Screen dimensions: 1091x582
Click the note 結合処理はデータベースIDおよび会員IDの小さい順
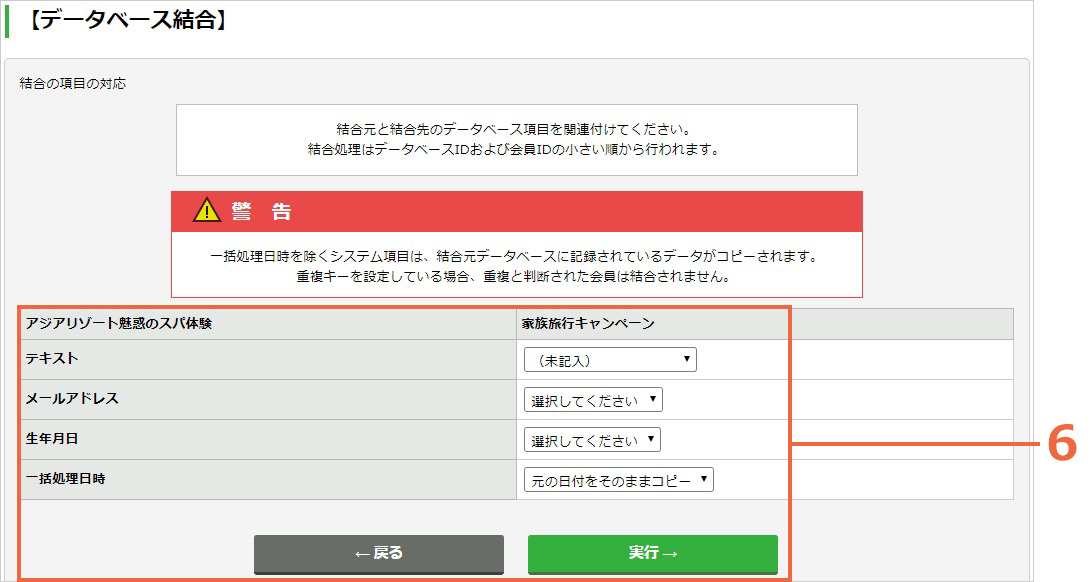point(516,150)
